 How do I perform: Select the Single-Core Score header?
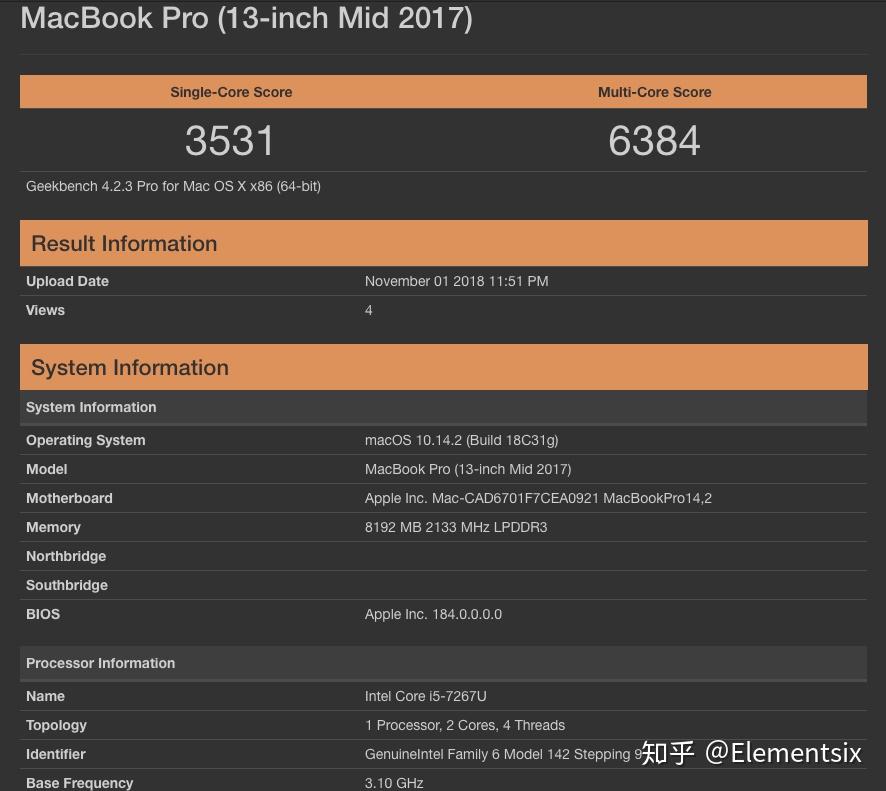coord(231,92)
